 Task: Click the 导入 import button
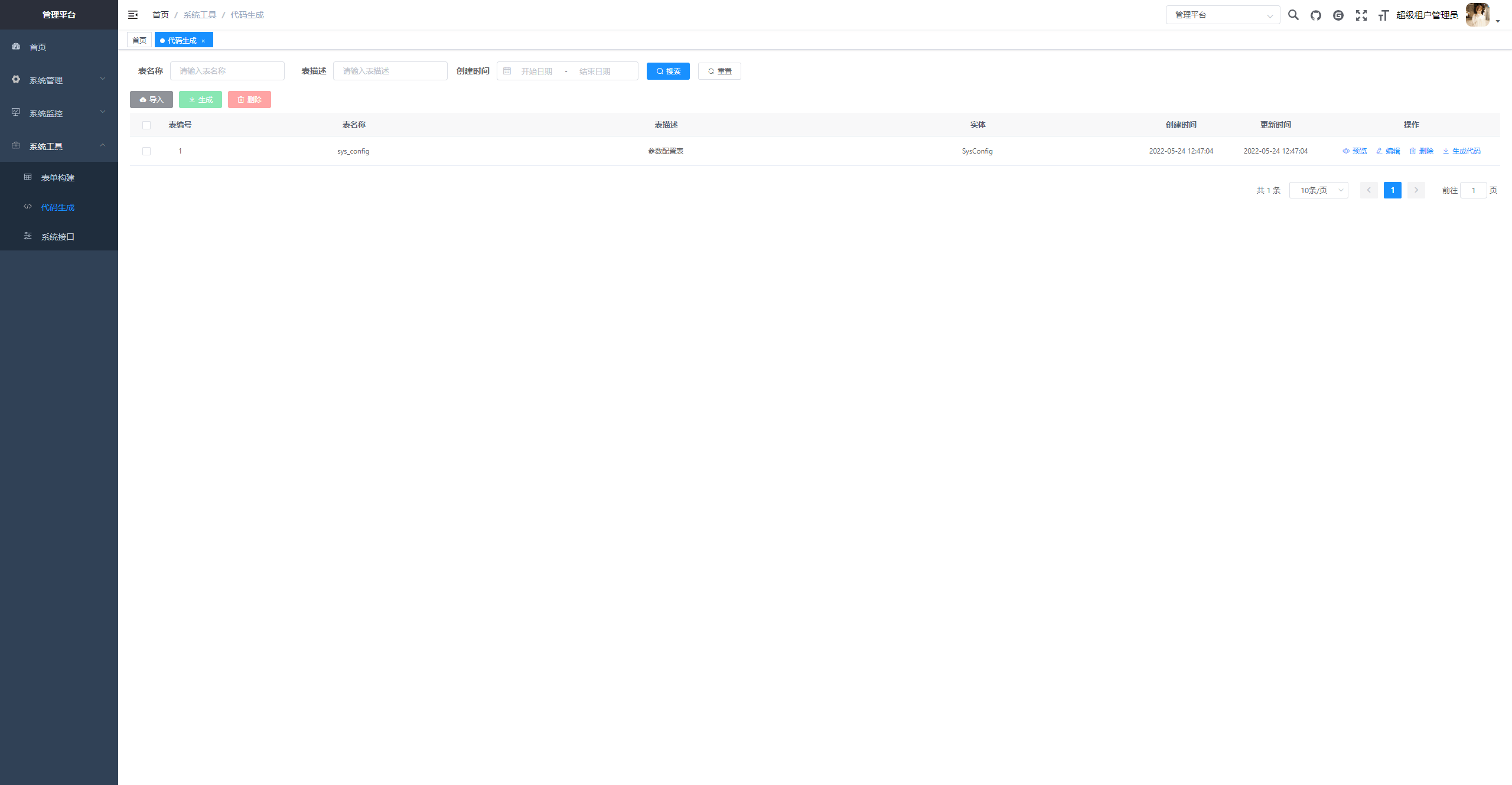pos(151,99)
